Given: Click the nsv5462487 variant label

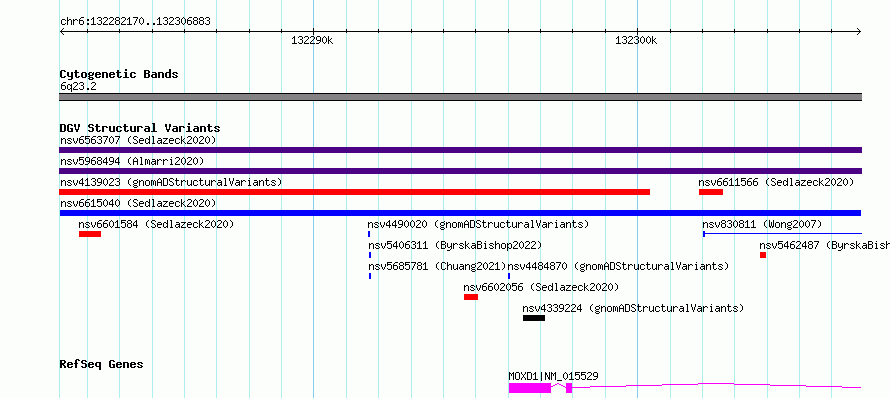Looking at the screenshot, I should tap(824, 245).
